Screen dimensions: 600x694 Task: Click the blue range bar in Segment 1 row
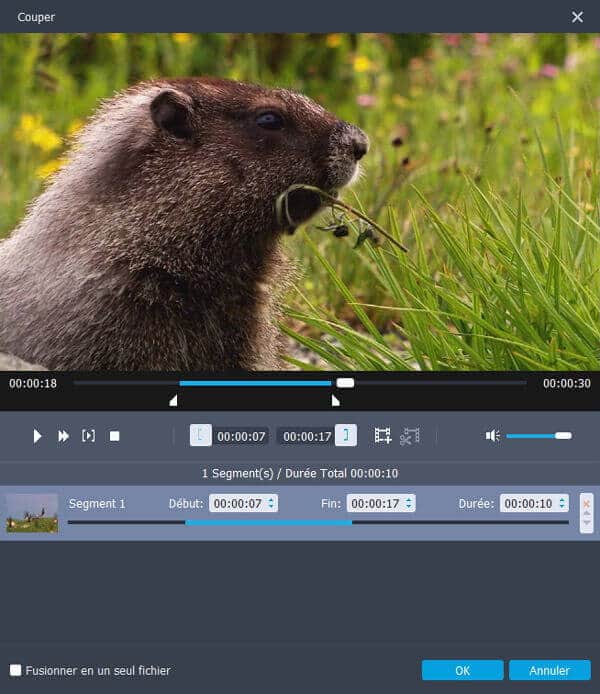click(x=269, y=523)
